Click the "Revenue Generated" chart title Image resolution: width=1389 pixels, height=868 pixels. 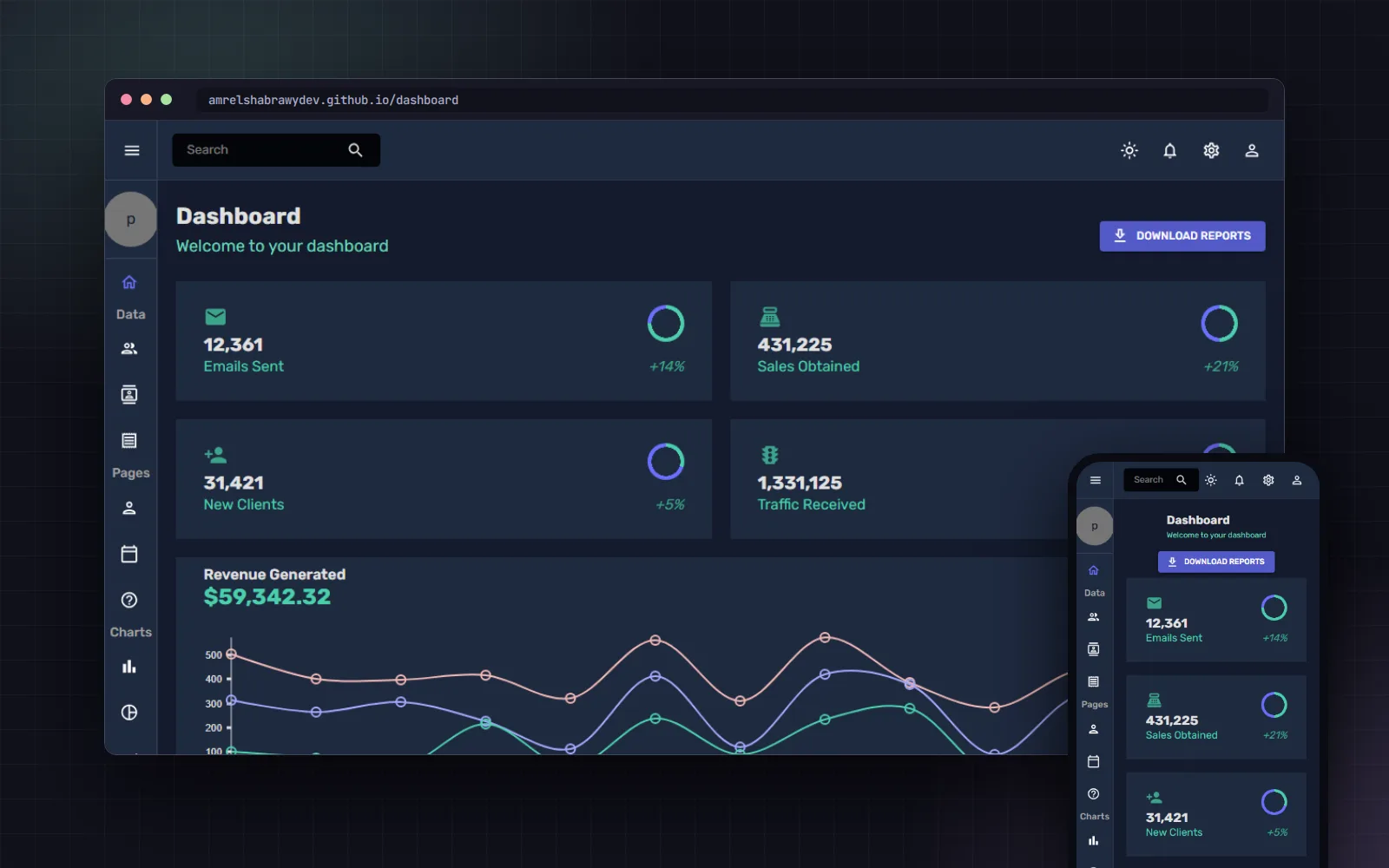274,575
